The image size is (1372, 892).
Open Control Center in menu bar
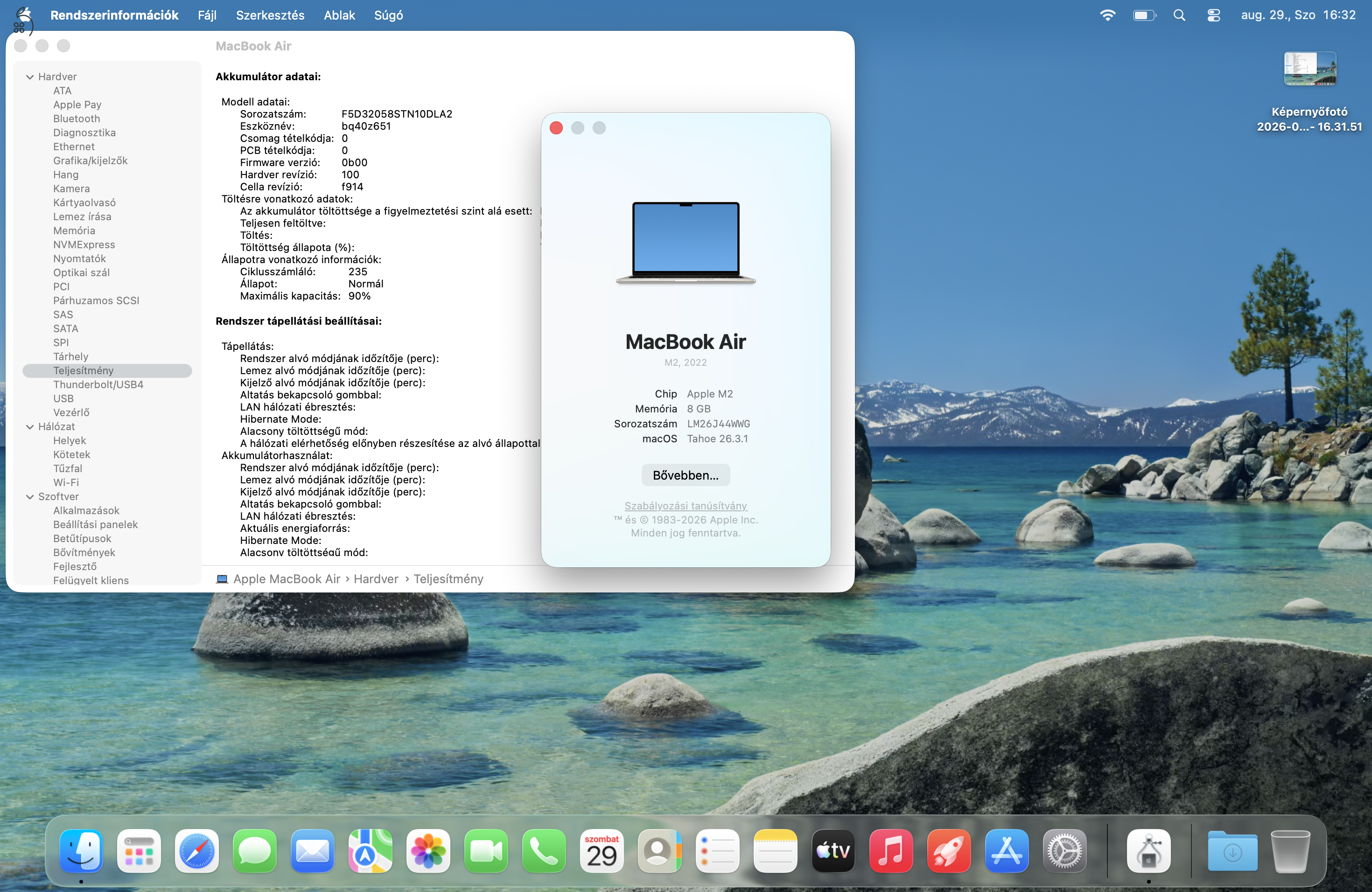(1214, 15)
